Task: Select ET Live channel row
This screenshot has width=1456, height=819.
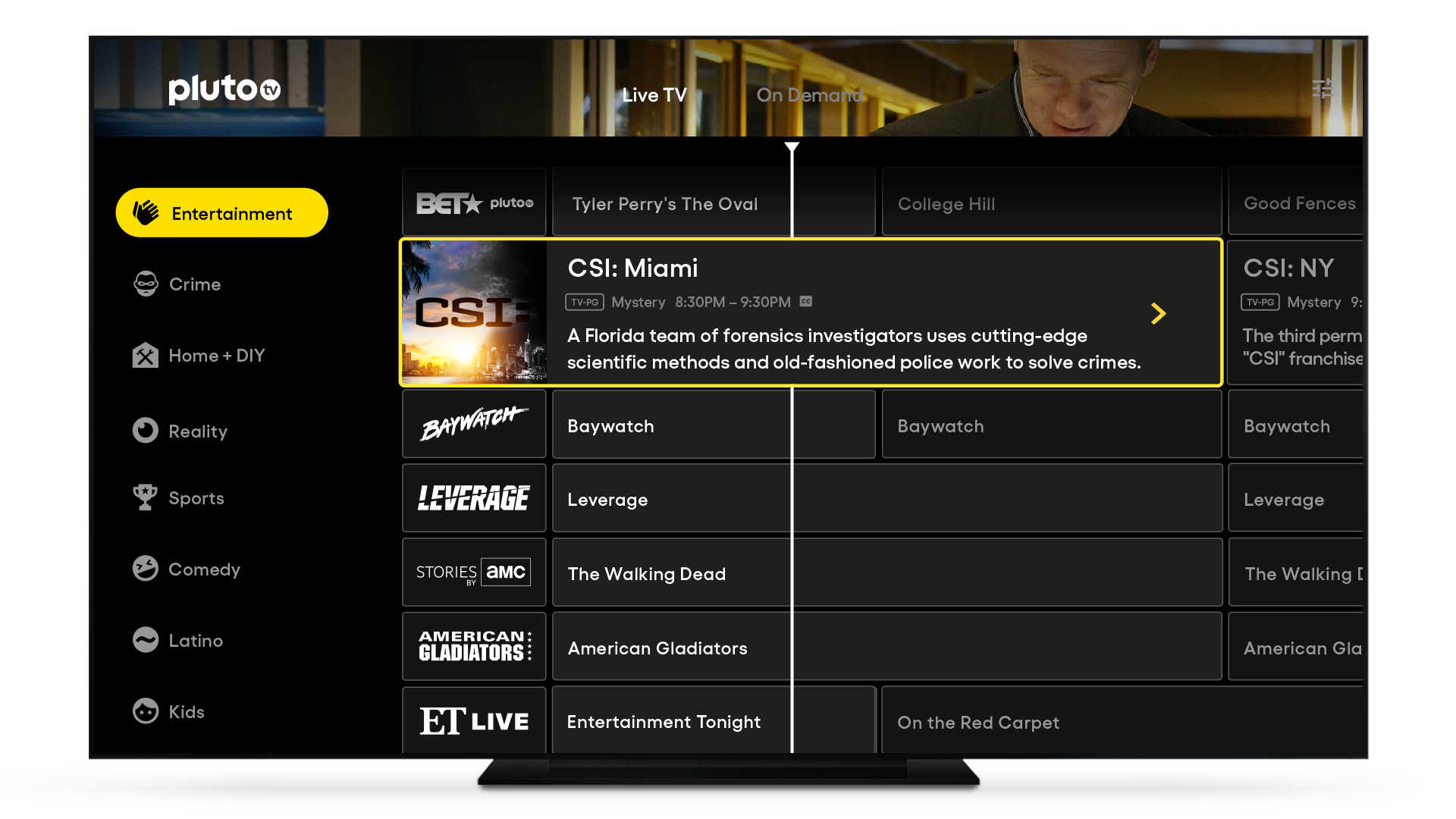Action: (474, 722)
